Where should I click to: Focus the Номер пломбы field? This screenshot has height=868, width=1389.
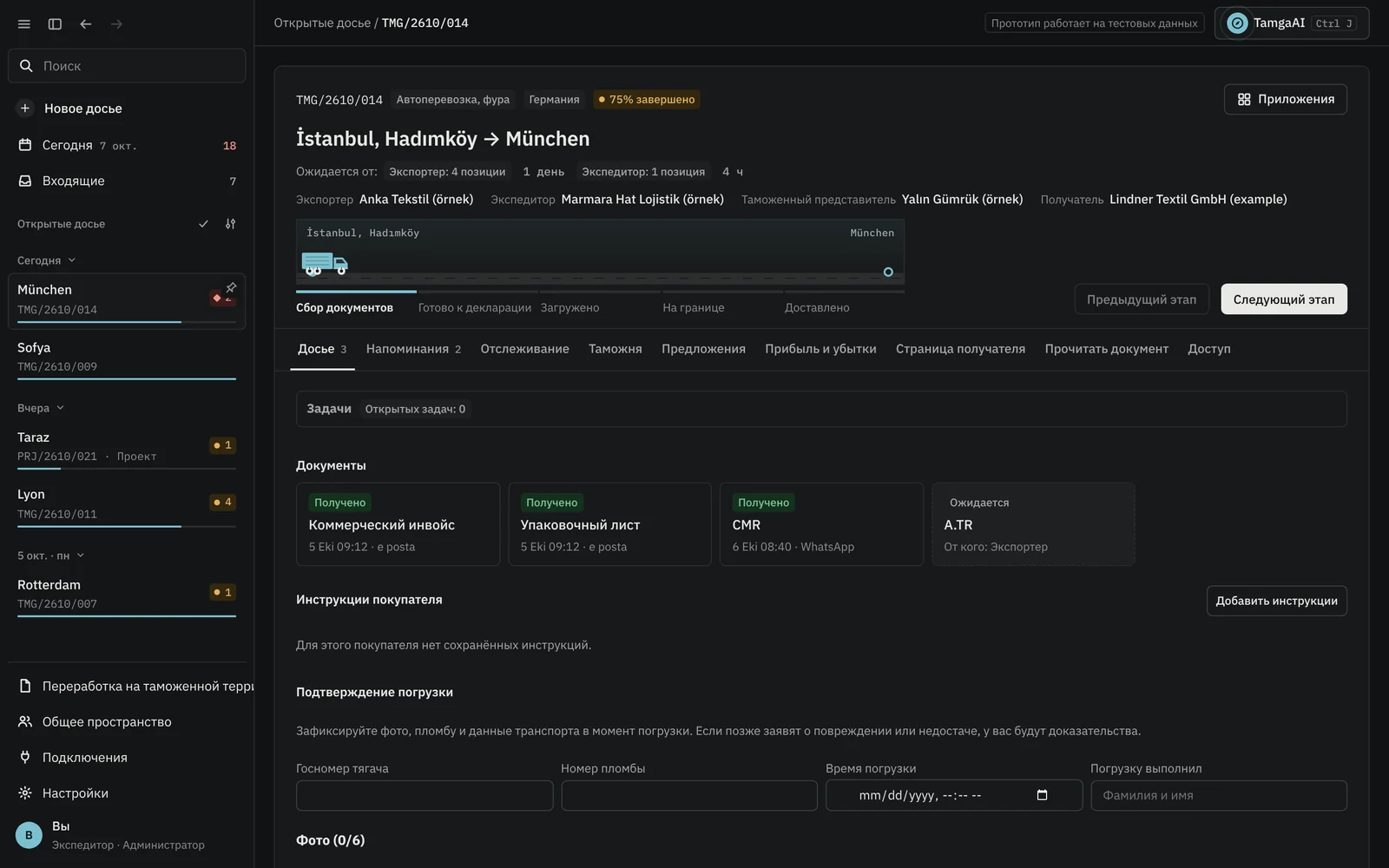[689, 796]
